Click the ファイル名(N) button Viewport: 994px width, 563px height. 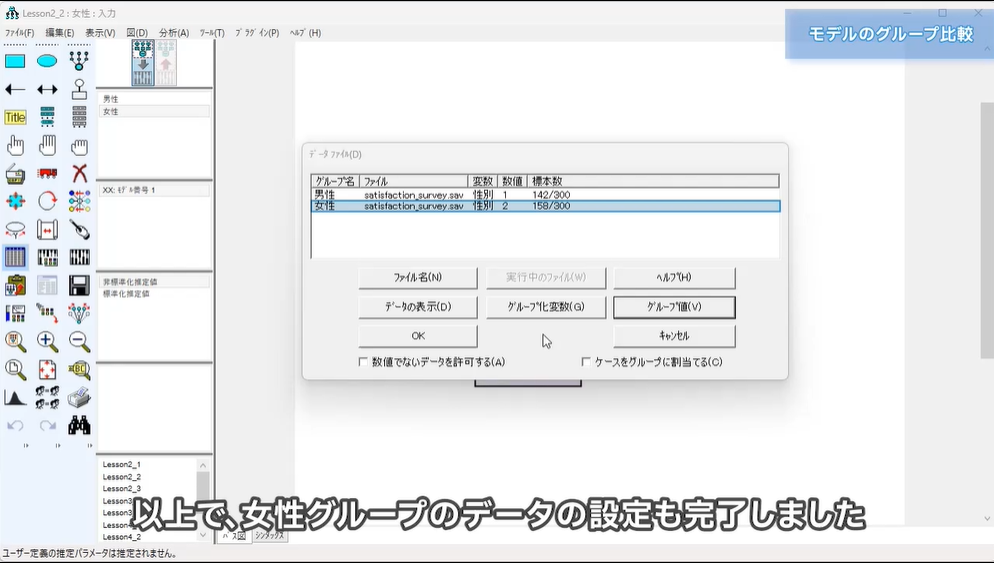pos(418,278)
